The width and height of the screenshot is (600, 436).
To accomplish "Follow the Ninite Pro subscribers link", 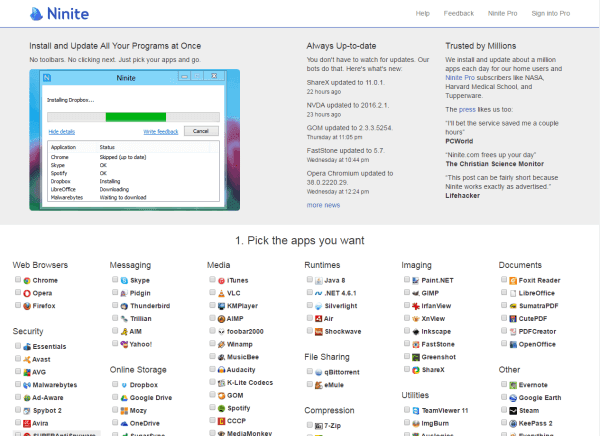I will coord(460,78).
